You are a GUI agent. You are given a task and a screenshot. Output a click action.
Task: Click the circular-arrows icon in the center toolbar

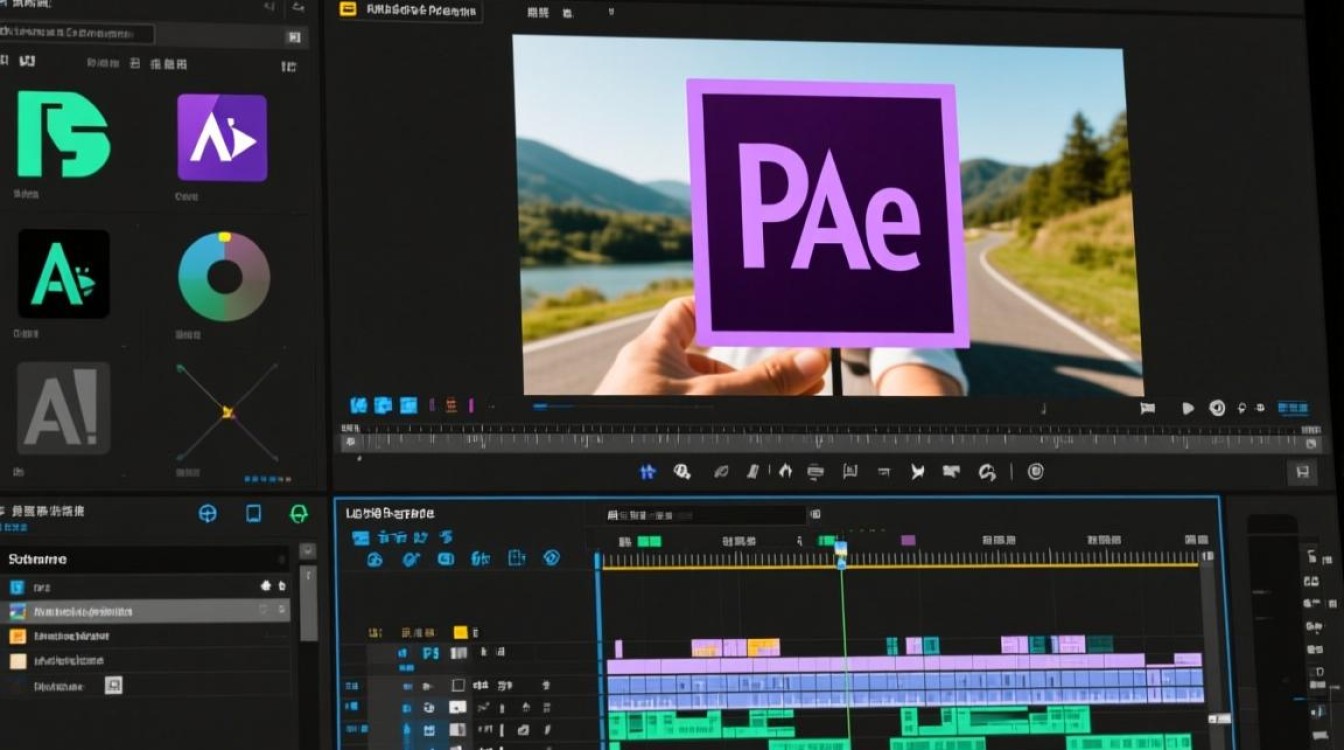coord(987,471)
